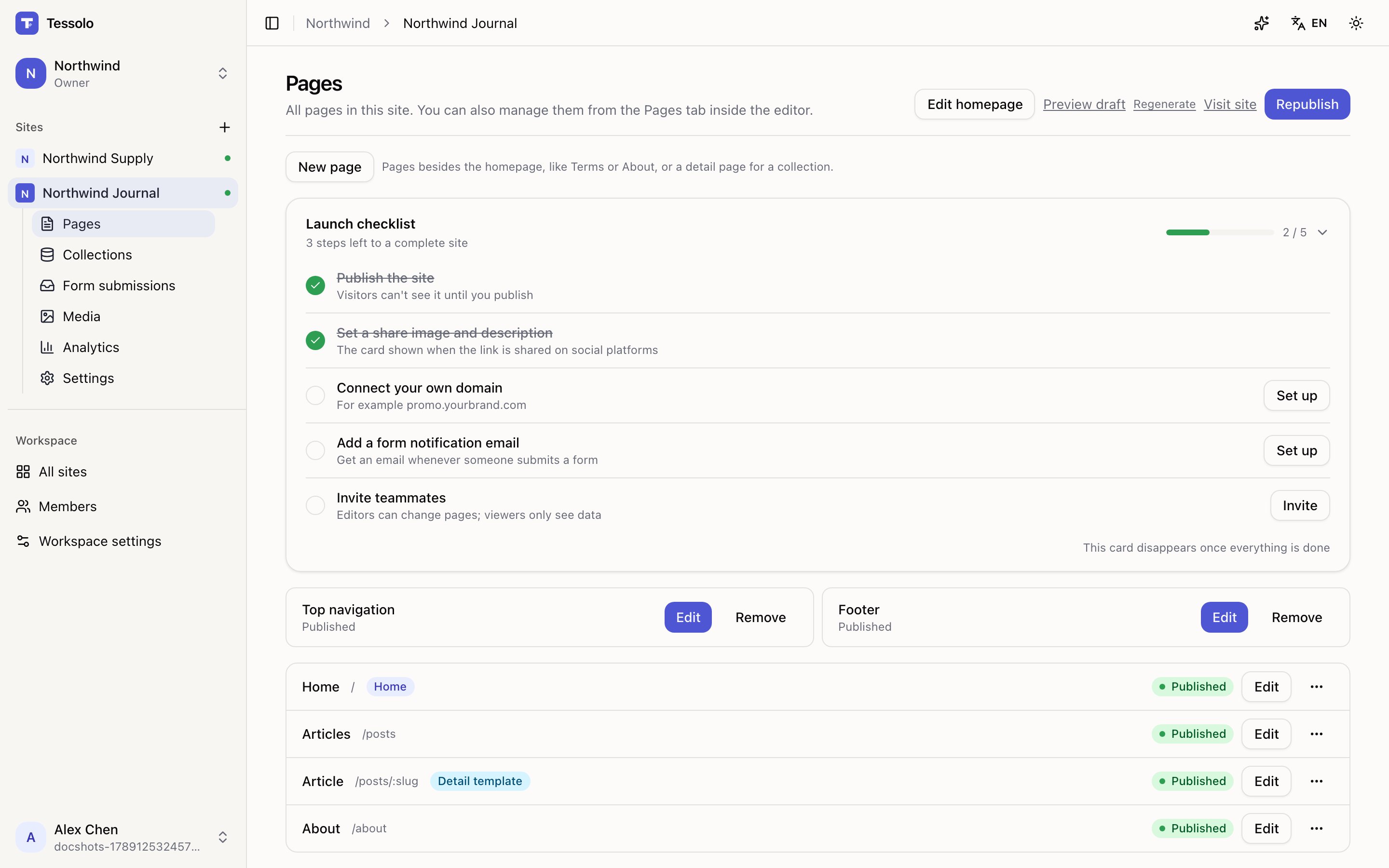Add a new site with plus icon

[224, 127]
